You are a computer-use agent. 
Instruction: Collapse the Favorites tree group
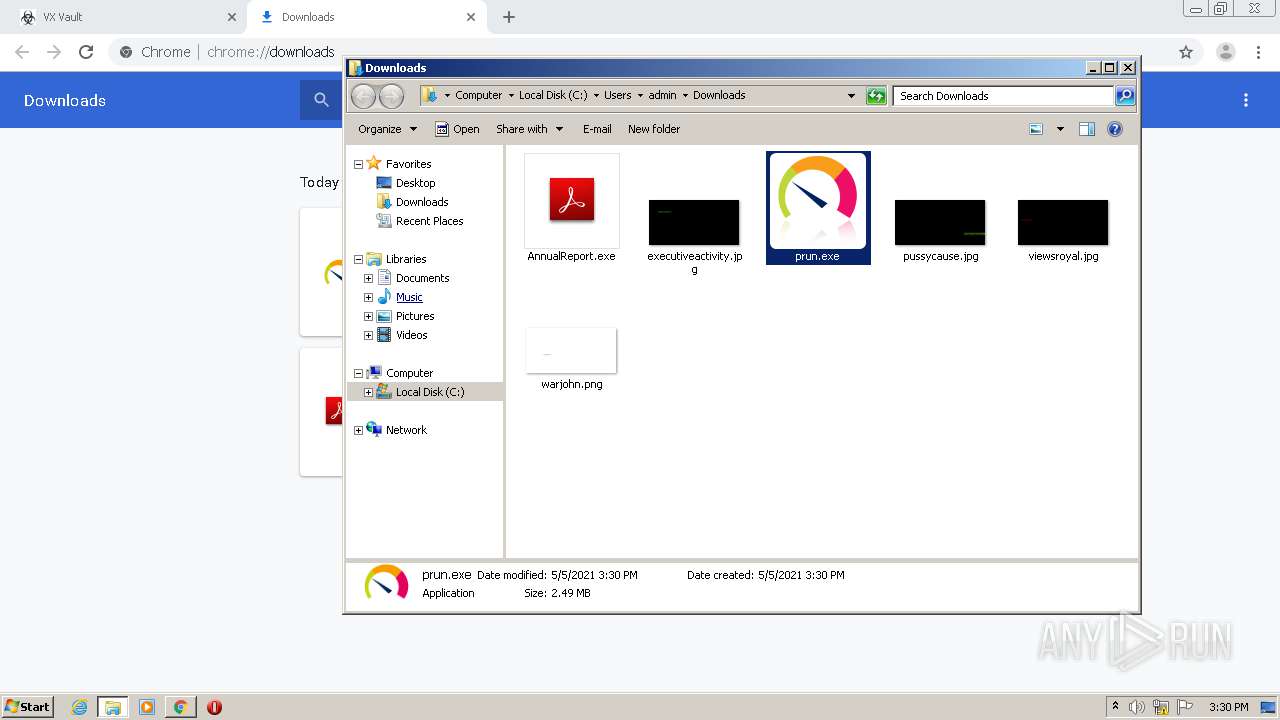[358, 164]
